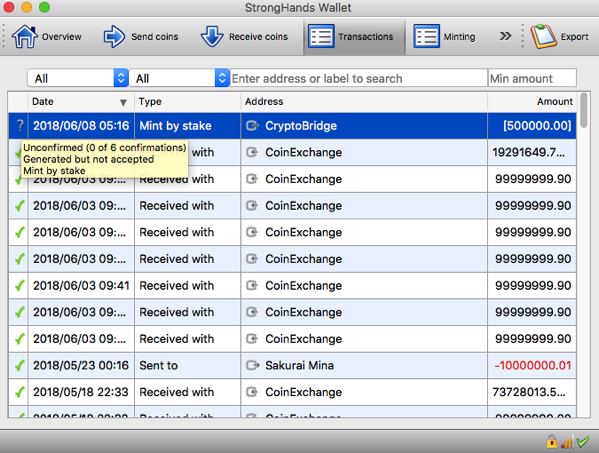599x453 pixels.
Task: Switch to the Minting tab
Action: click(x=445, y=37)
